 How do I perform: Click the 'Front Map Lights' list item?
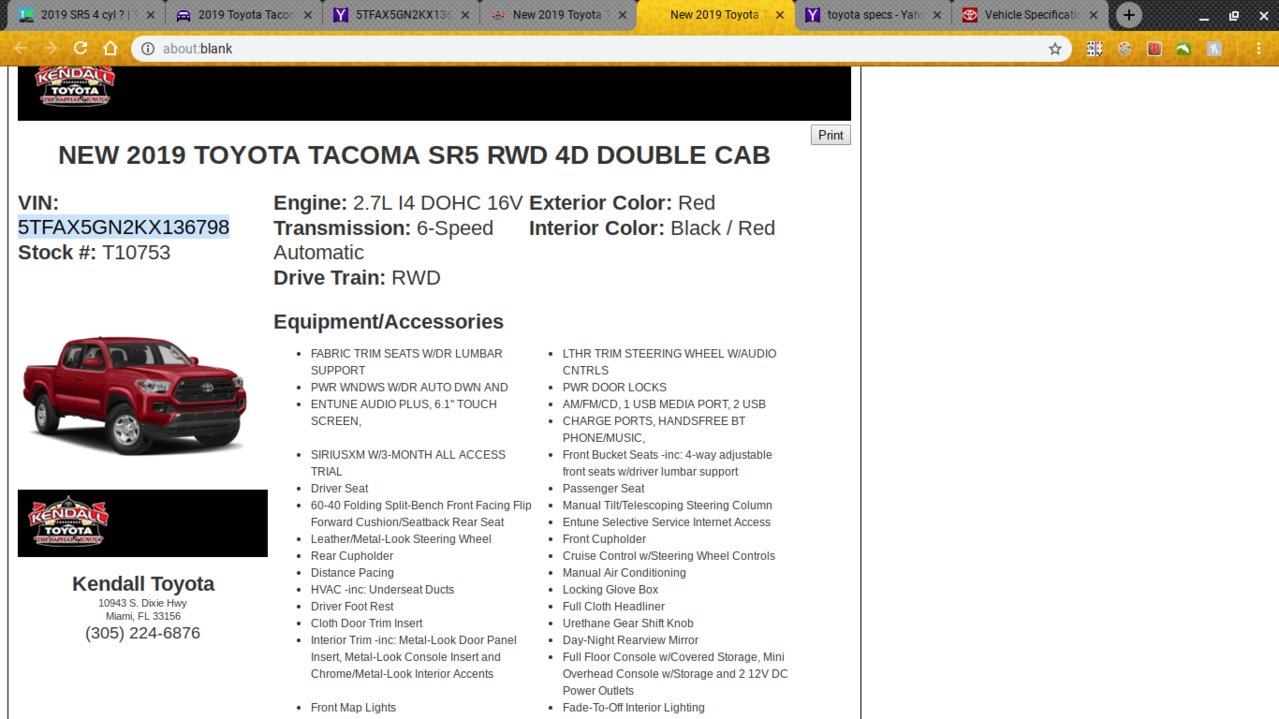[x=353, y=708]
